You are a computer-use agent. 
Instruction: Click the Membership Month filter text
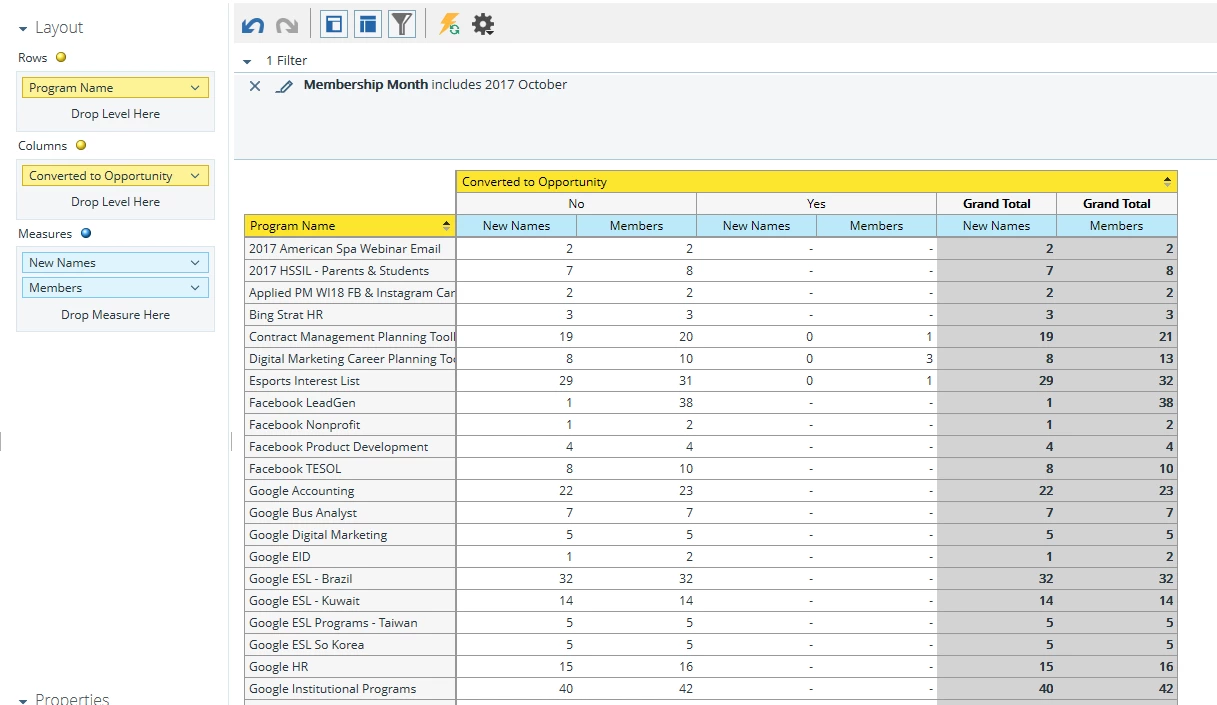[435, 85]
